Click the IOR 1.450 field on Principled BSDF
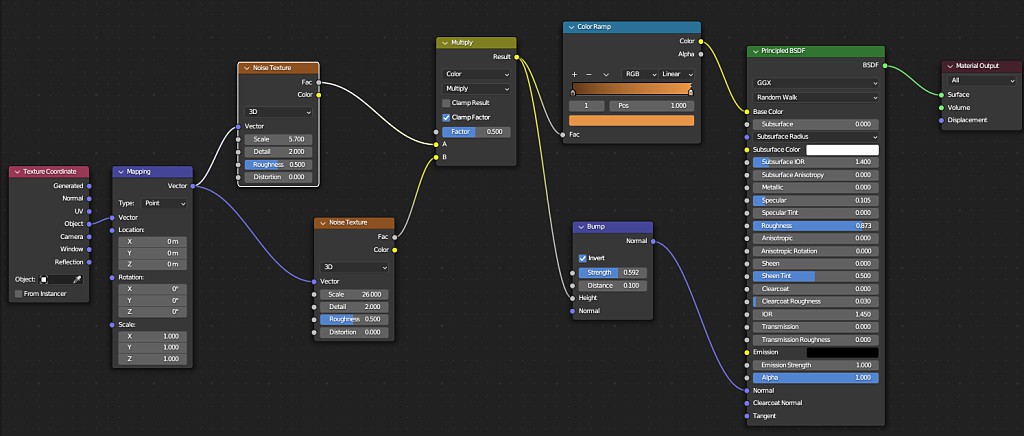The height and width of the screenshot is (436, 1024). tap(816, 315)
